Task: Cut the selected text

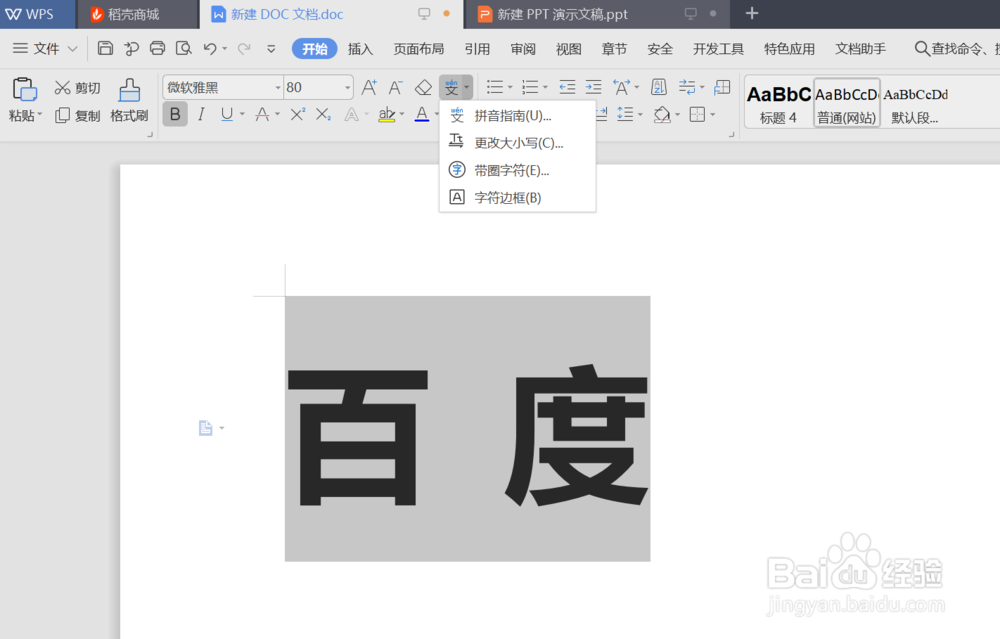Action: pos(77,88)
